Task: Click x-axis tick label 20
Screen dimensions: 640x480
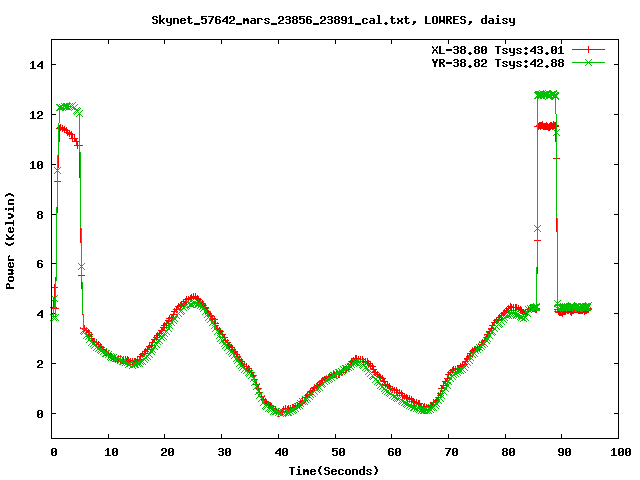Action: (167, 452)
